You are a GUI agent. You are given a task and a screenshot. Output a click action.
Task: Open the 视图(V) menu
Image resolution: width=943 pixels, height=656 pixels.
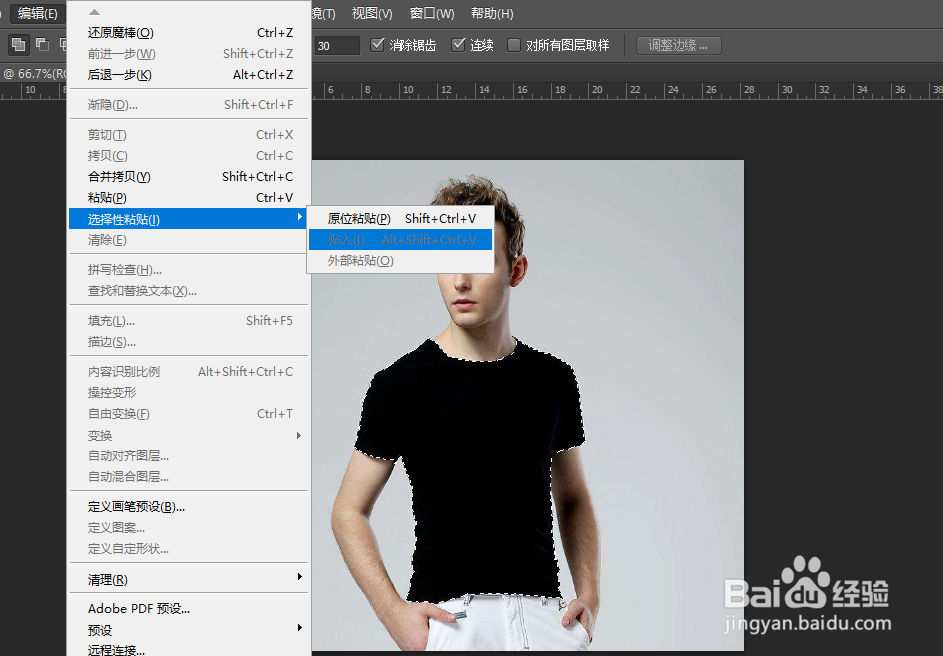[372, 13]
